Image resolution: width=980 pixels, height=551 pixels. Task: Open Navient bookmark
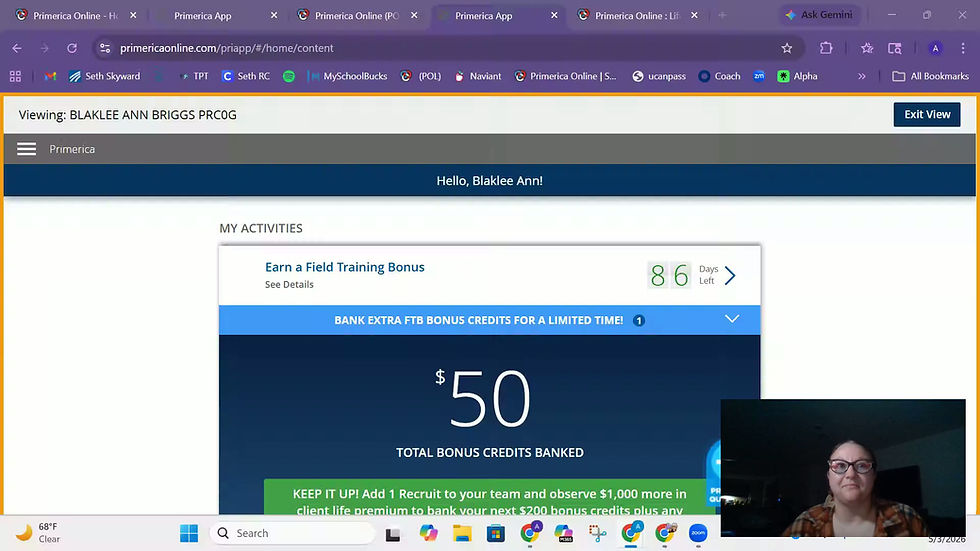click(x=478, y=76)
